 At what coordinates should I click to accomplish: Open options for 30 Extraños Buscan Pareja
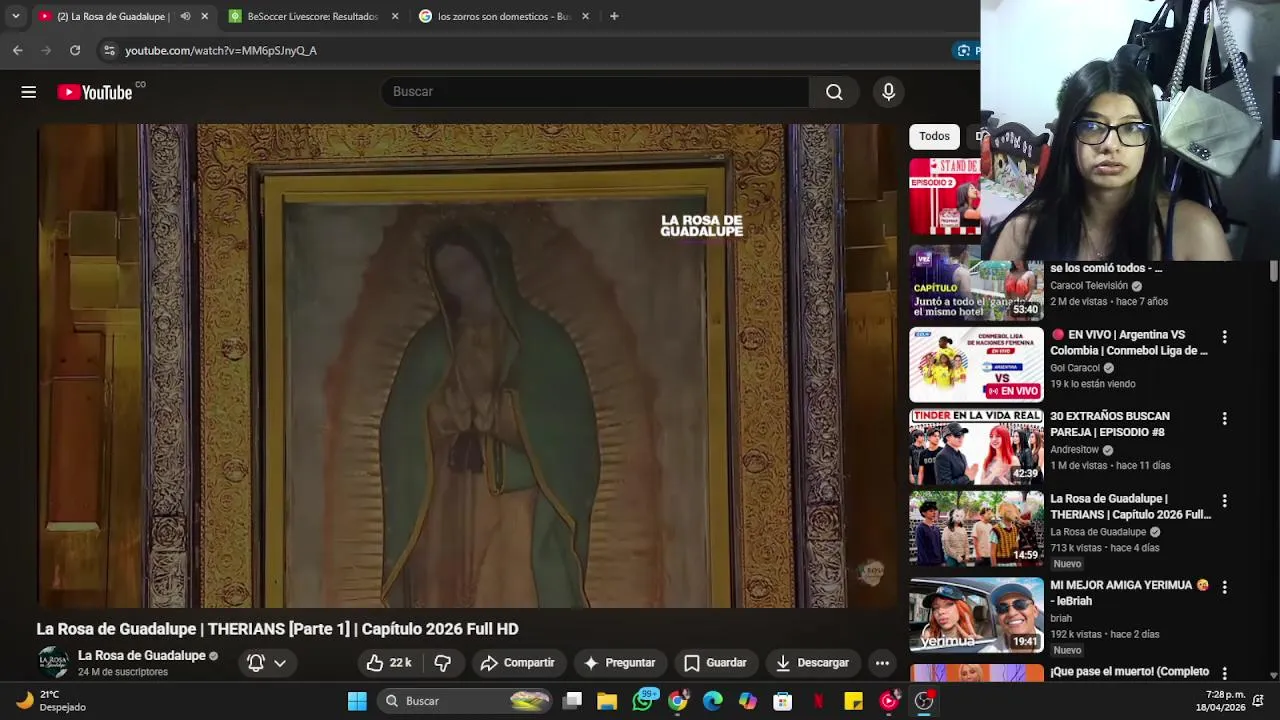1224,419
